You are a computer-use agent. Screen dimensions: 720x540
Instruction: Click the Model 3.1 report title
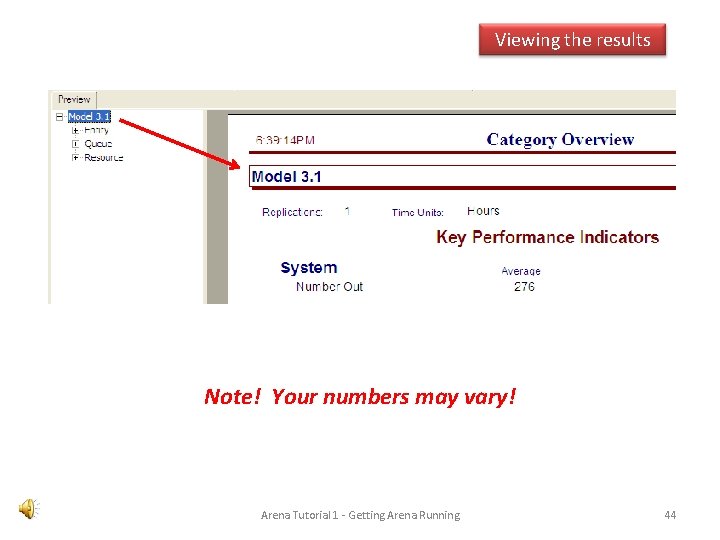[287, 177]
